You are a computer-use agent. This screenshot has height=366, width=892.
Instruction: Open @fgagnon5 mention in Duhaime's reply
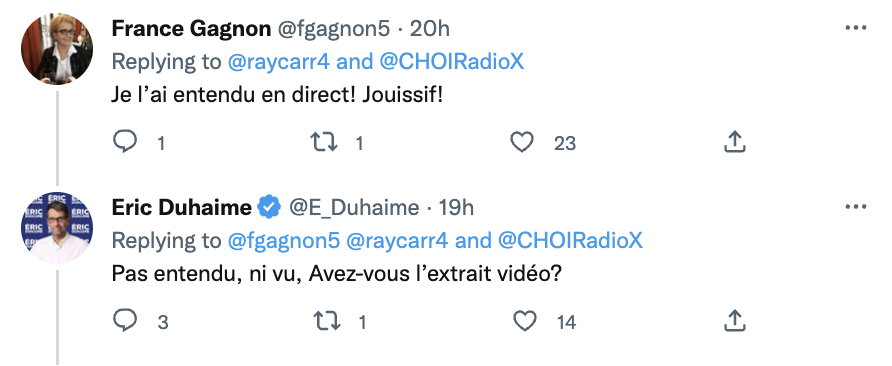point(283,241)
